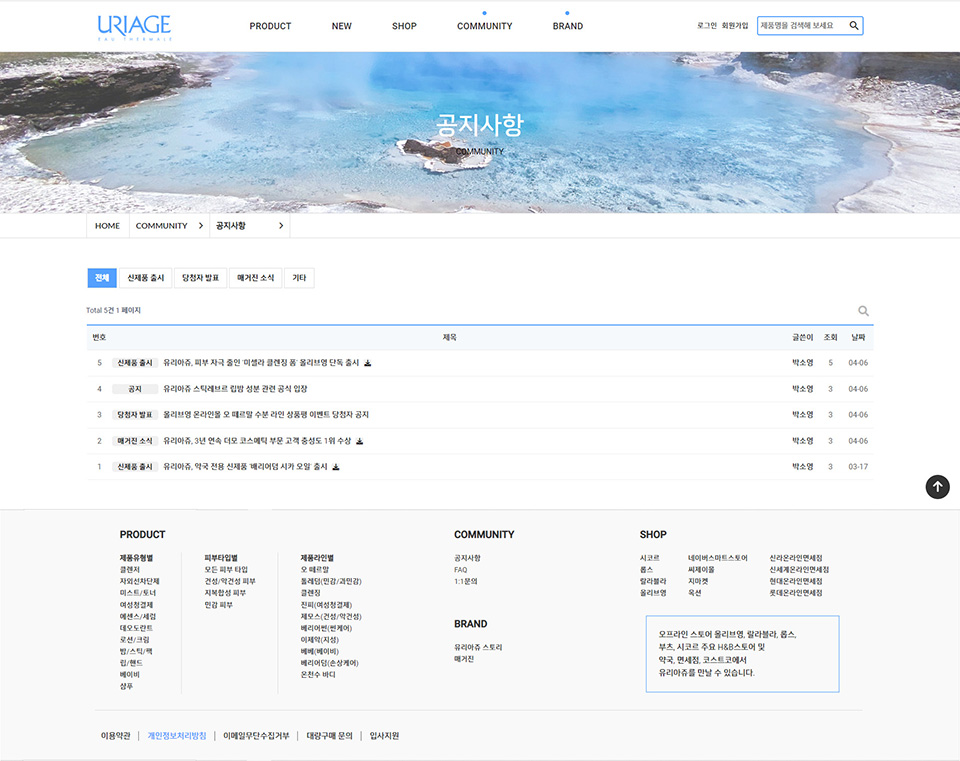This screenshot has height=761, width=960.
Task: Expand the 공지사항 breadcrumb chevron
Action: [281, 226]
